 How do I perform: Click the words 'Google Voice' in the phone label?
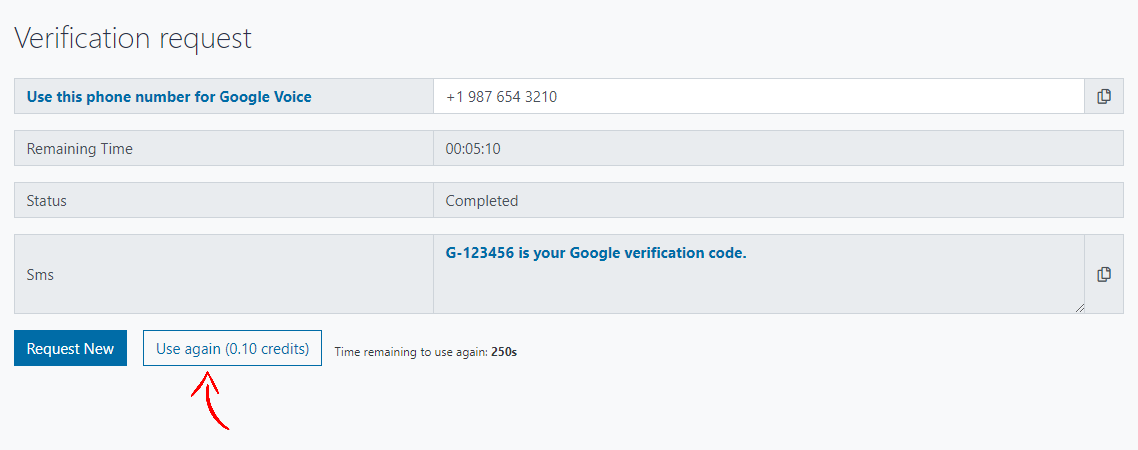point(265,97)
